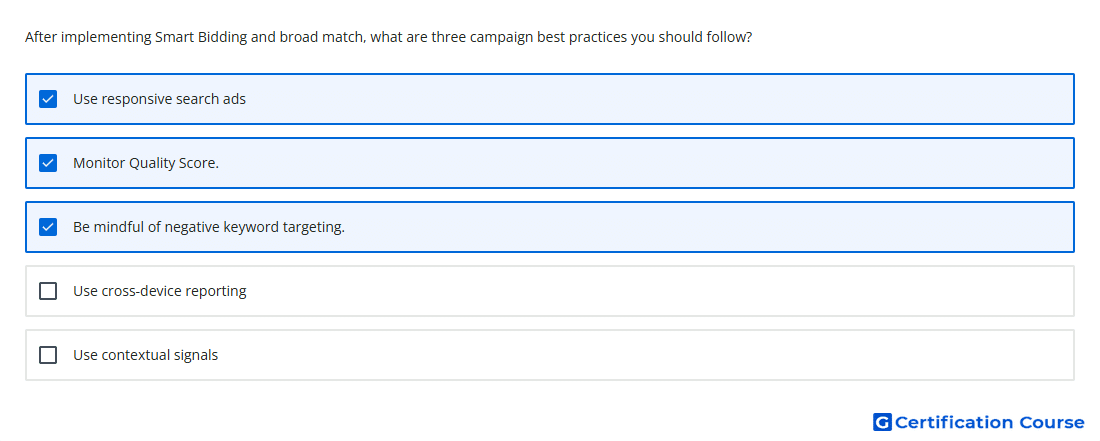This screenshot has width=1100, height=441.
Task: Click the blue G logo icon
Action: (x=882, y=422)
